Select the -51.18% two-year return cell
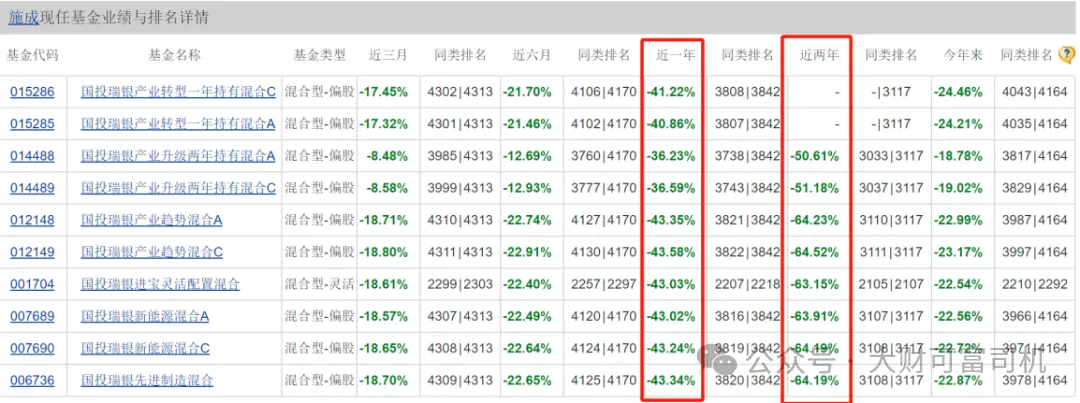This screenshot has height=403, width=1080. click(x=816, y=188)
